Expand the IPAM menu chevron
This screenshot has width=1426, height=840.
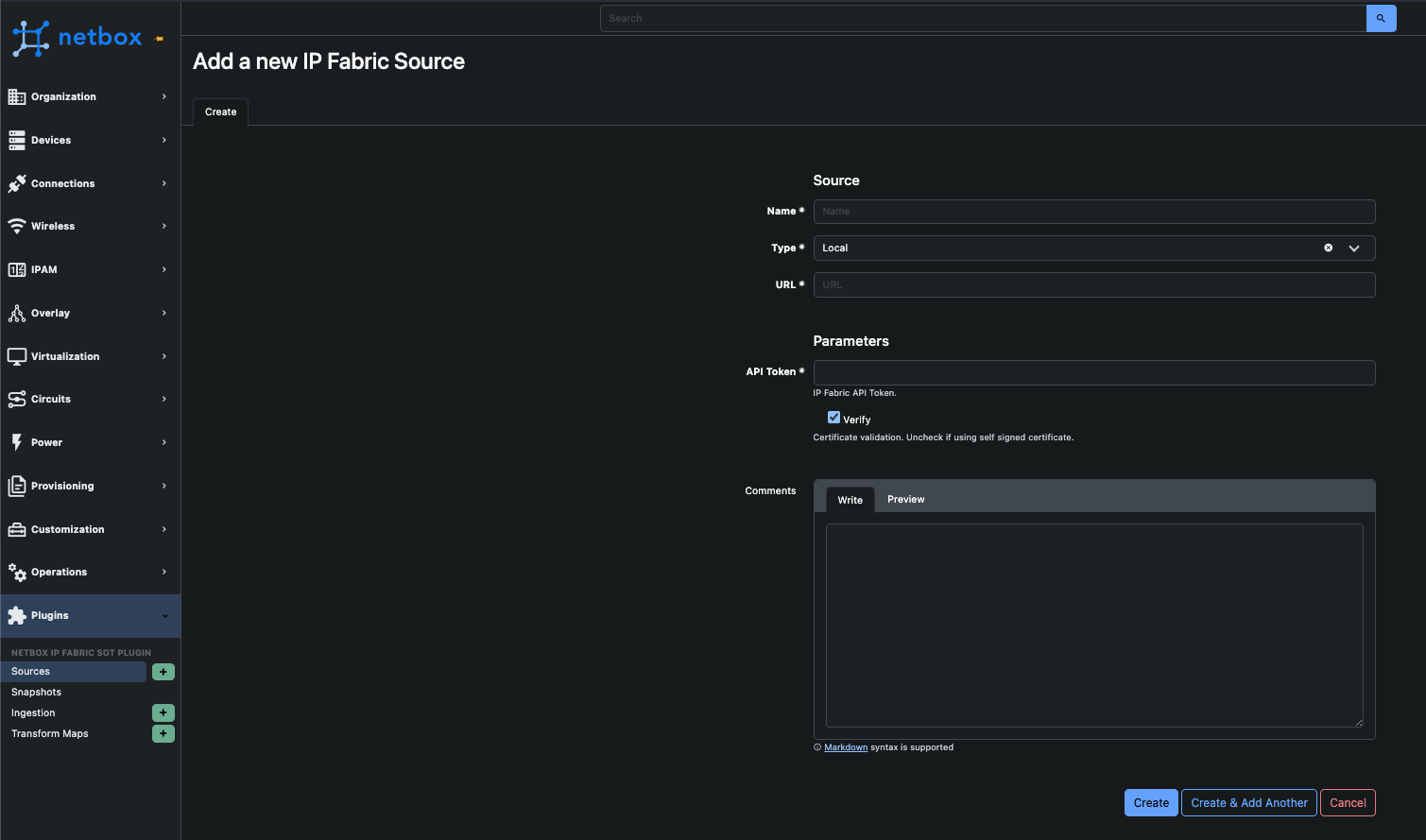164,269
